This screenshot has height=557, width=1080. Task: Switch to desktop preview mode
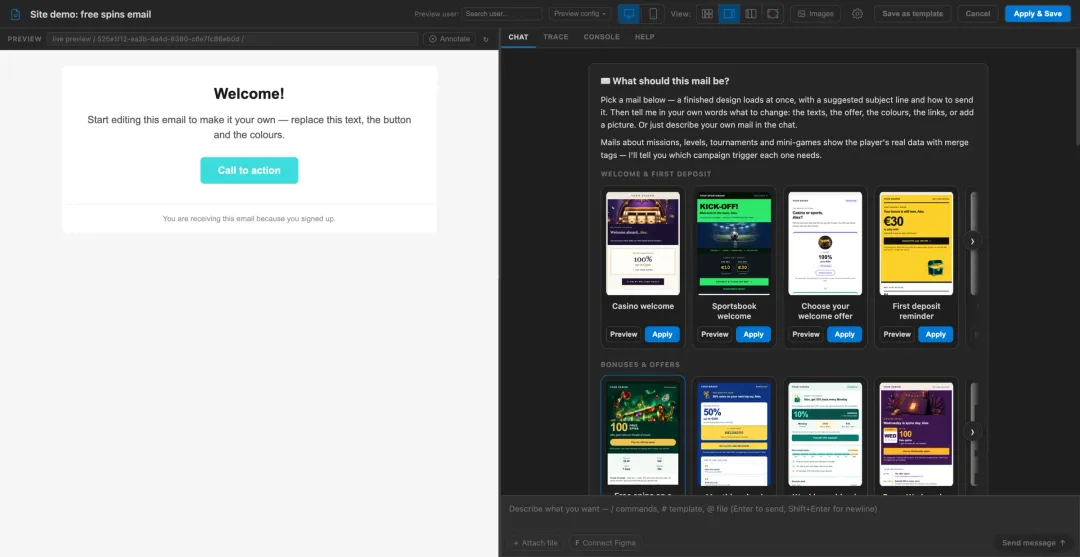(x=629, y=14)
